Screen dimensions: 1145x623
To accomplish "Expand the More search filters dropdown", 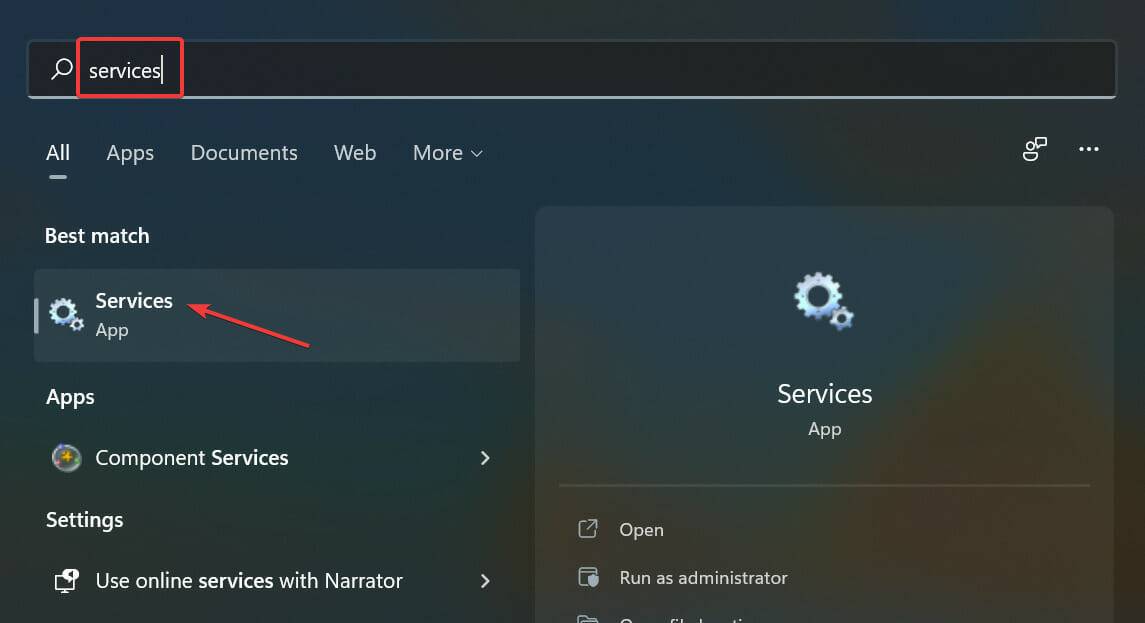I will click(447, 152).
